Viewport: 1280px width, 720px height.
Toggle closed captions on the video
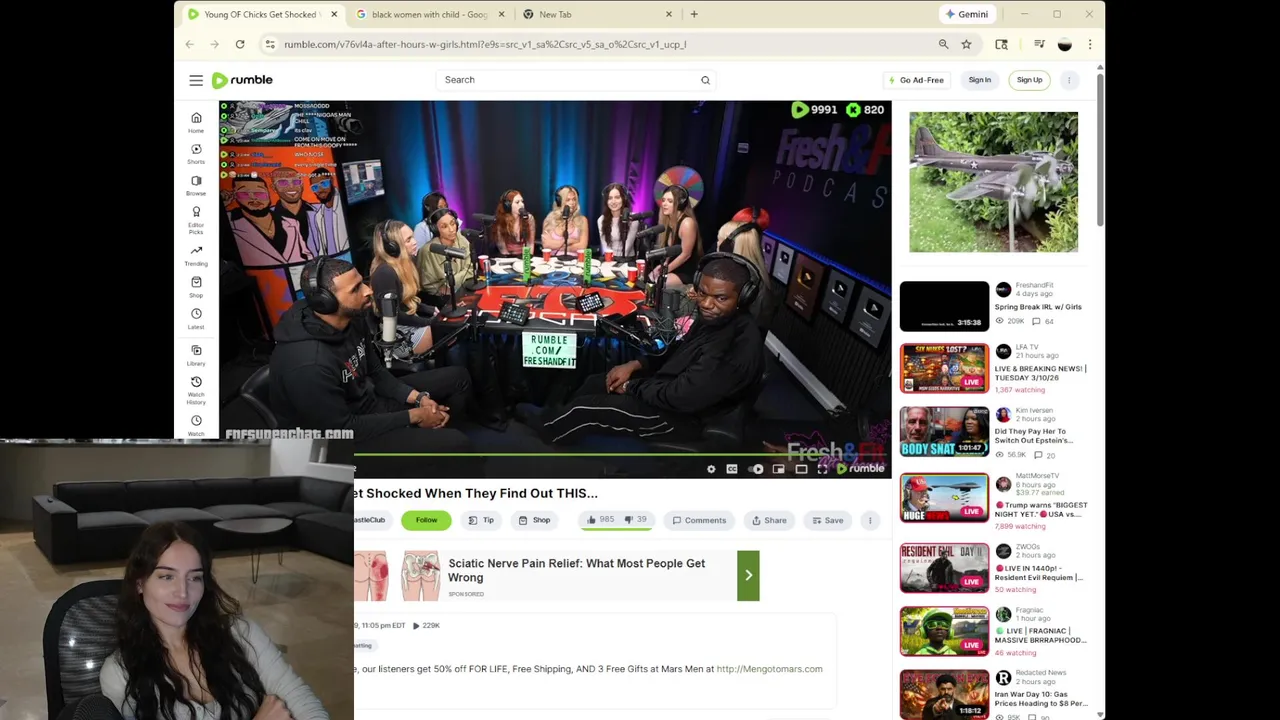(732, 469)
